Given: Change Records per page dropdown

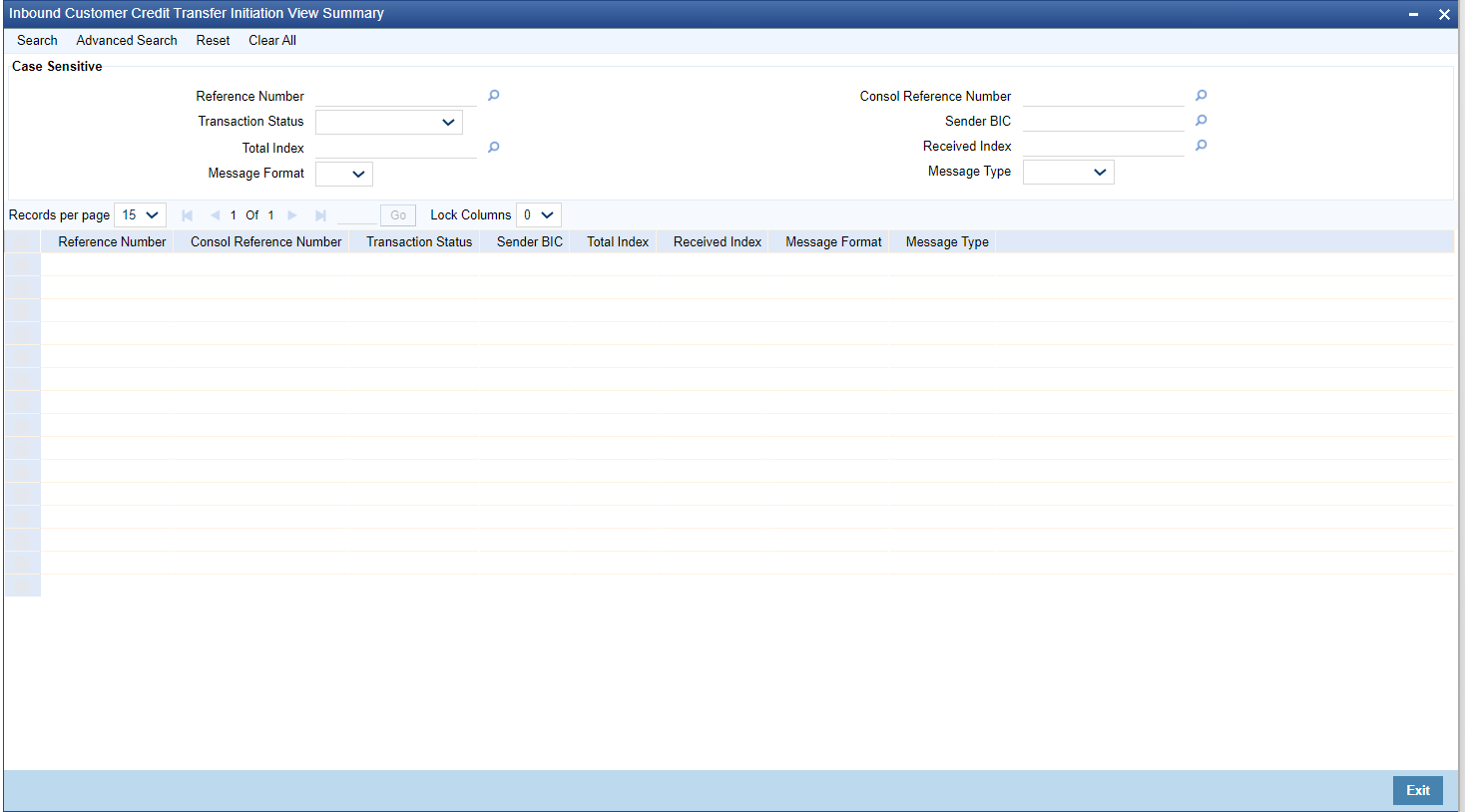Looking at the screenshot, I should pyautogui.click(x=141, y=215).
